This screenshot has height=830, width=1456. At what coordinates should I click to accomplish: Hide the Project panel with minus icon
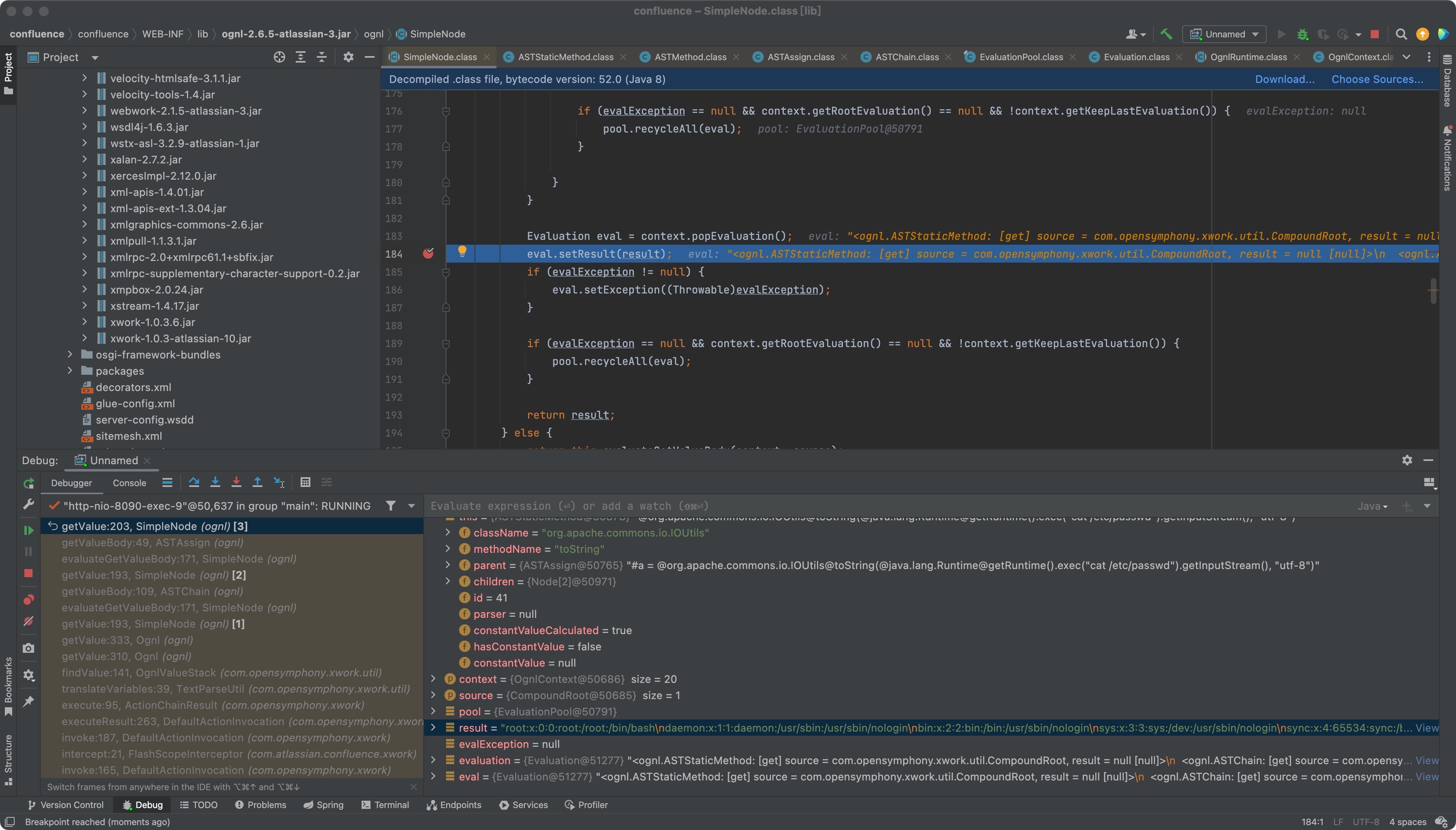pos(369,57)
